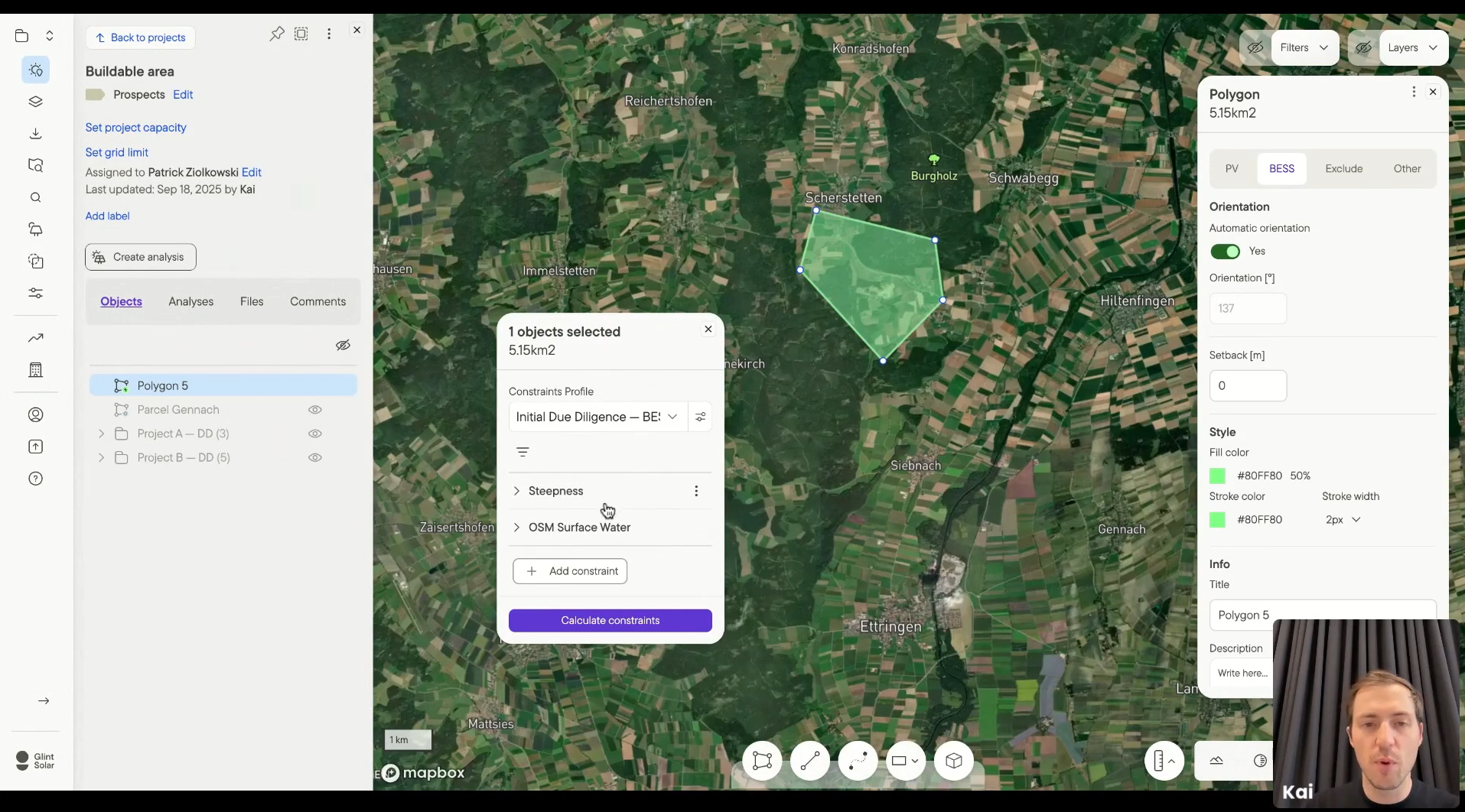Hide the Project A — DD folder

315,434
